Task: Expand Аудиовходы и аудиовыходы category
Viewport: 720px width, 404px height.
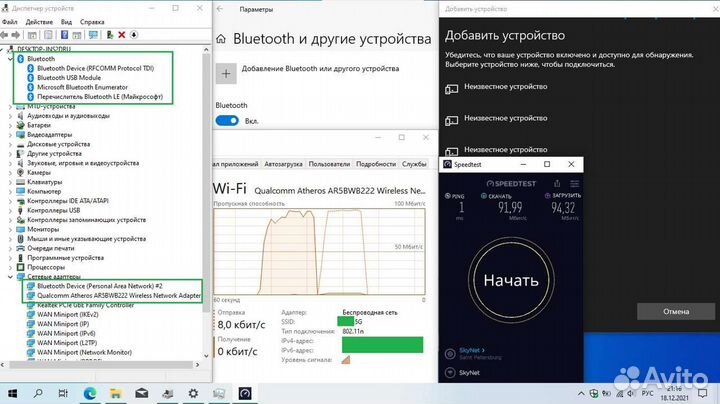Action: [10, 116]
